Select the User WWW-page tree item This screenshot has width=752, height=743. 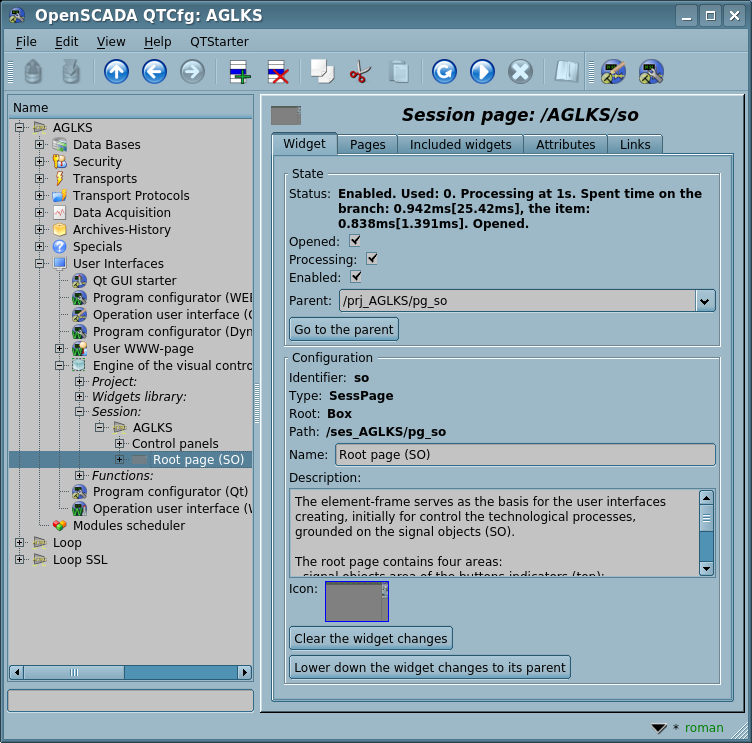(143, 349)
